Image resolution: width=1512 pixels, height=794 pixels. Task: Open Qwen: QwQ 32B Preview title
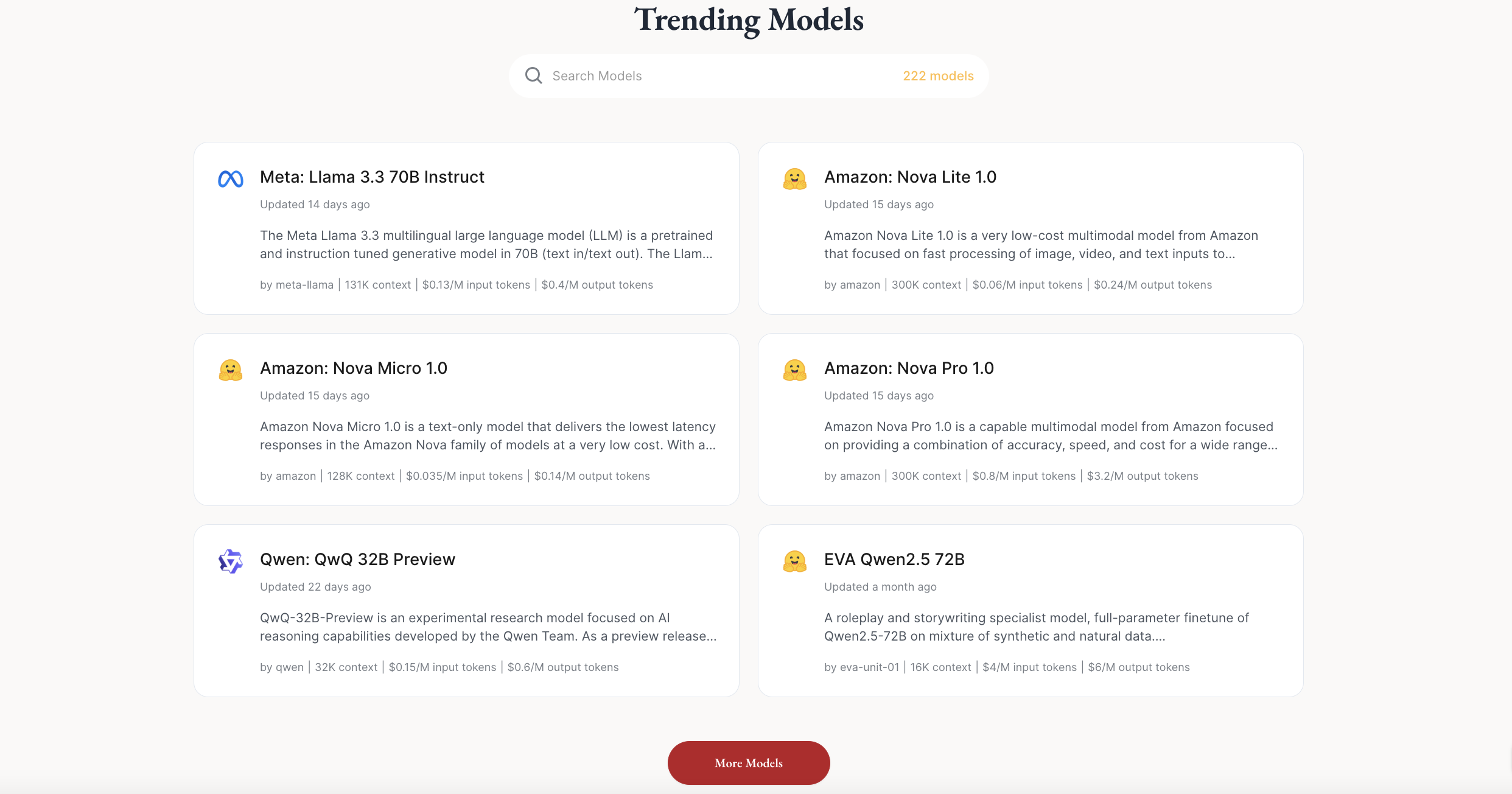[357, 560]
